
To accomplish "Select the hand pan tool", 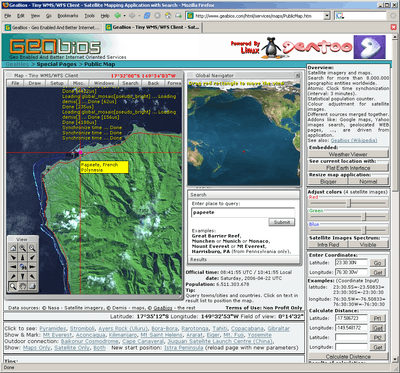I will pos(23,286).
